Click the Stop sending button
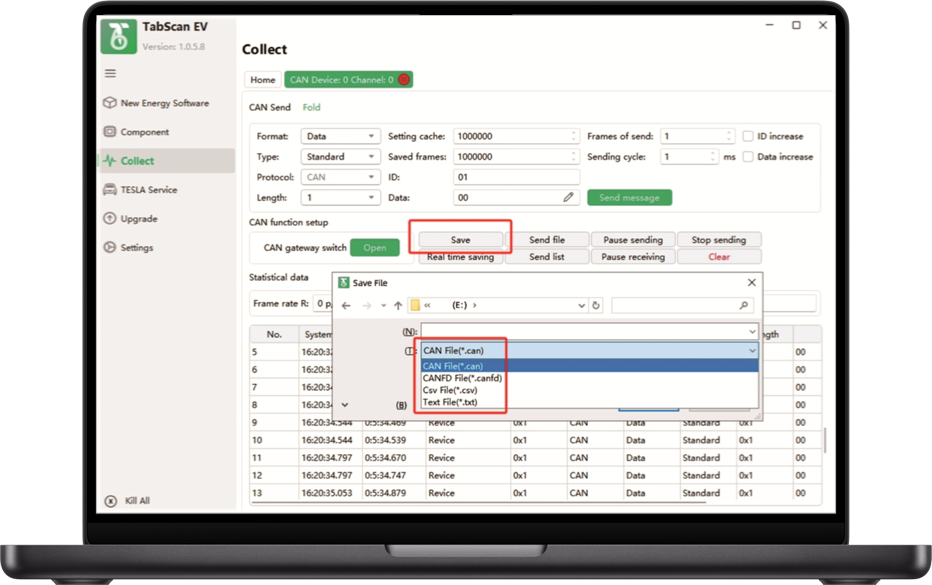This screenshot has height=585, width=932. [719, 240]
